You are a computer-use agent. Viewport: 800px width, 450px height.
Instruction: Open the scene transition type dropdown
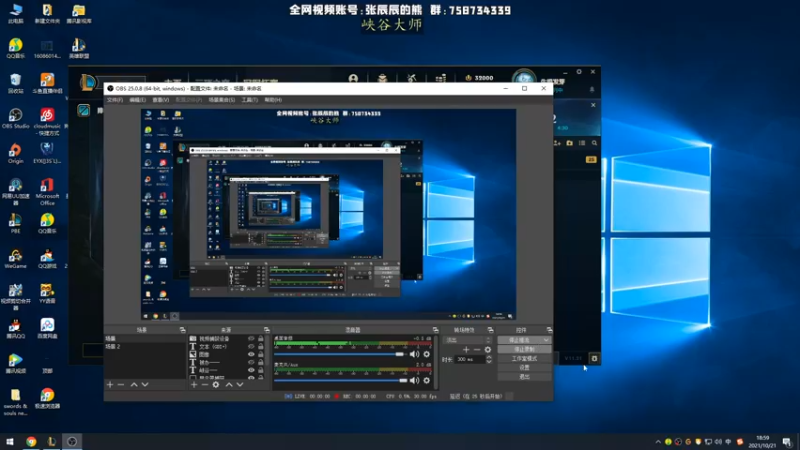(467, 340)
